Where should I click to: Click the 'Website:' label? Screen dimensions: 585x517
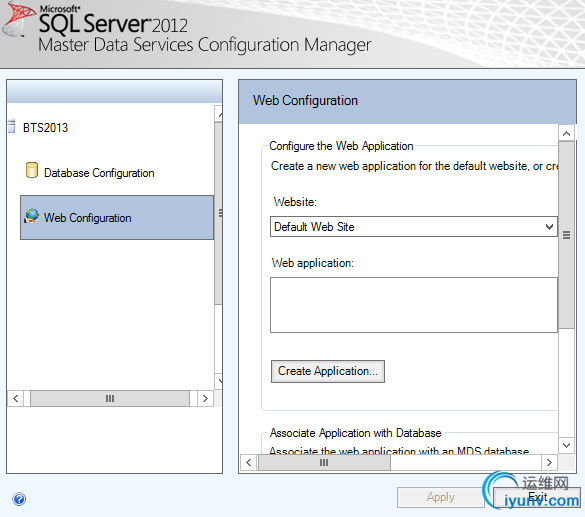tap(295, 202)
